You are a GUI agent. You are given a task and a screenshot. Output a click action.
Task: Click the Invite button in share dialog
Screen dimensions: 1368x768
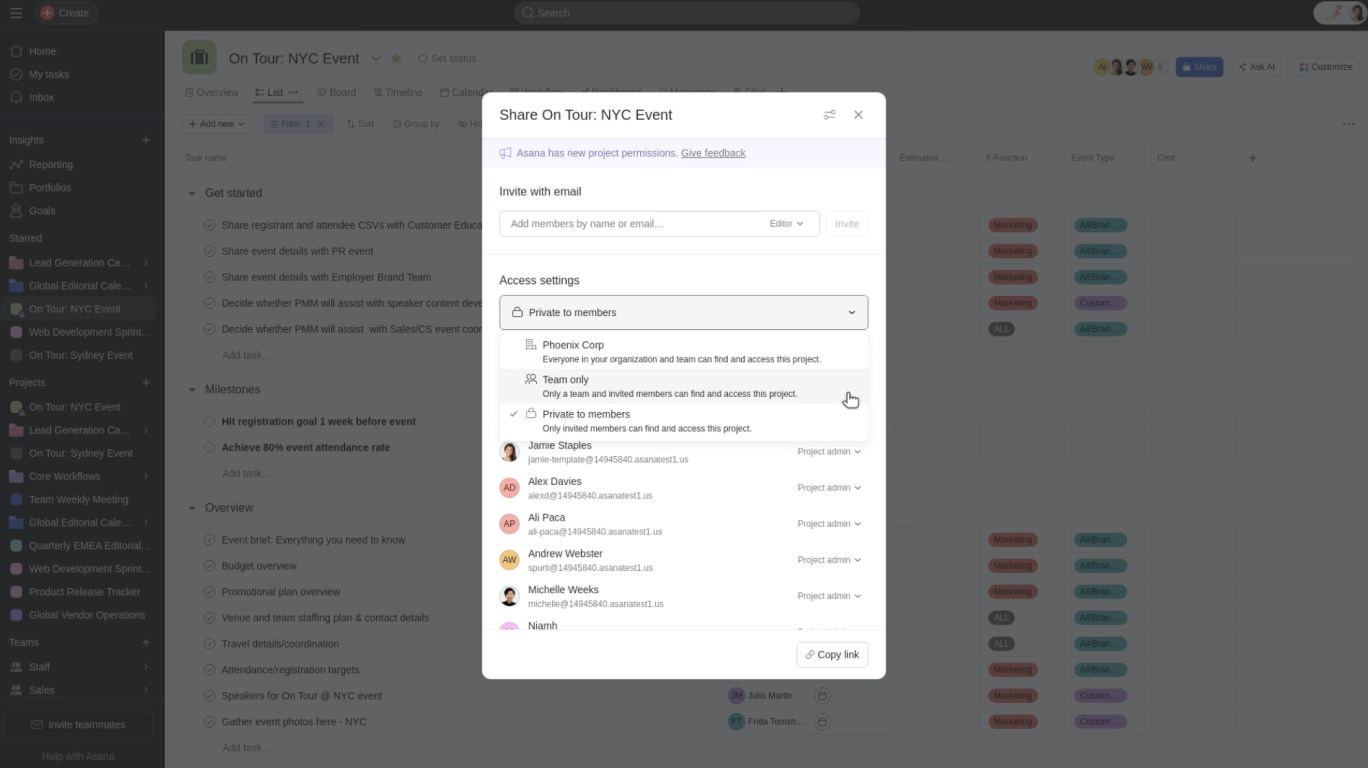847,224
